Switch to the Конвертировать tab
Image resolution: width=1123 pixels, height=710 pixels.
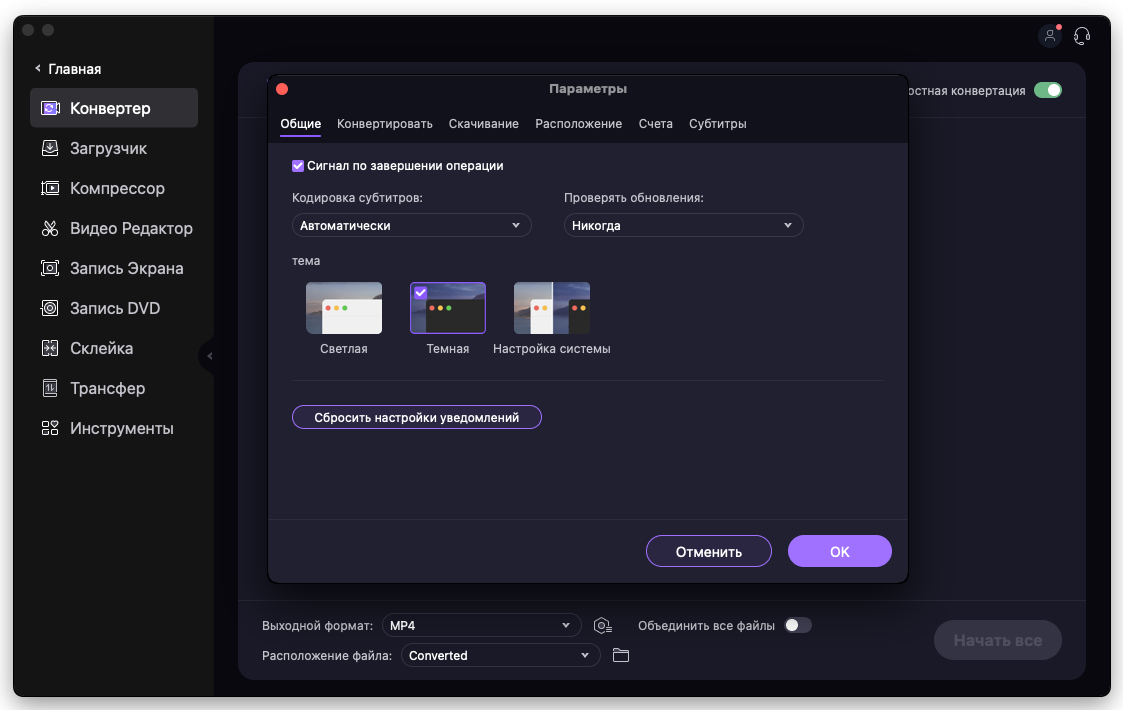coord(384,124)
